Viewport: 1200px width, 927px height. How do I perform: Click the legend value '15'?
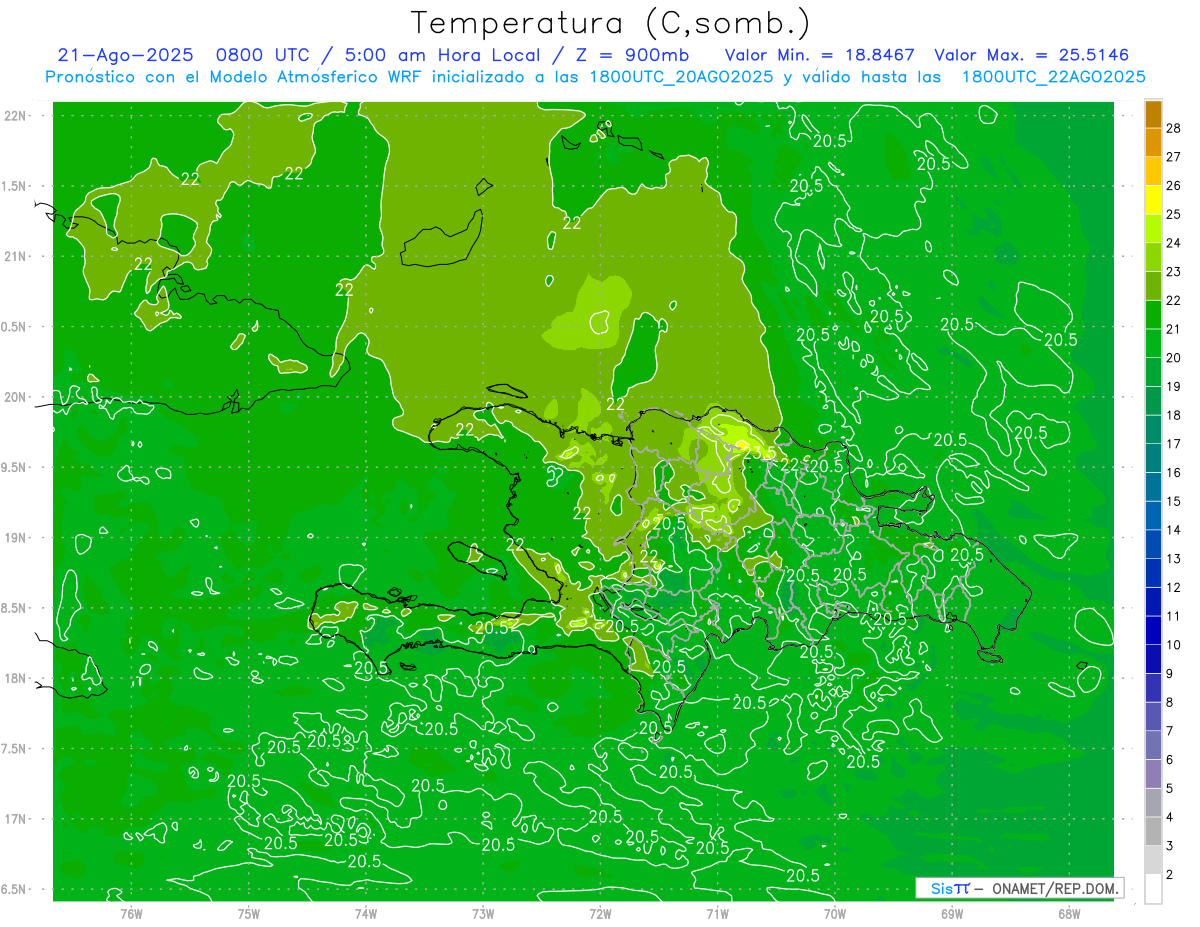pos(1174,502)
